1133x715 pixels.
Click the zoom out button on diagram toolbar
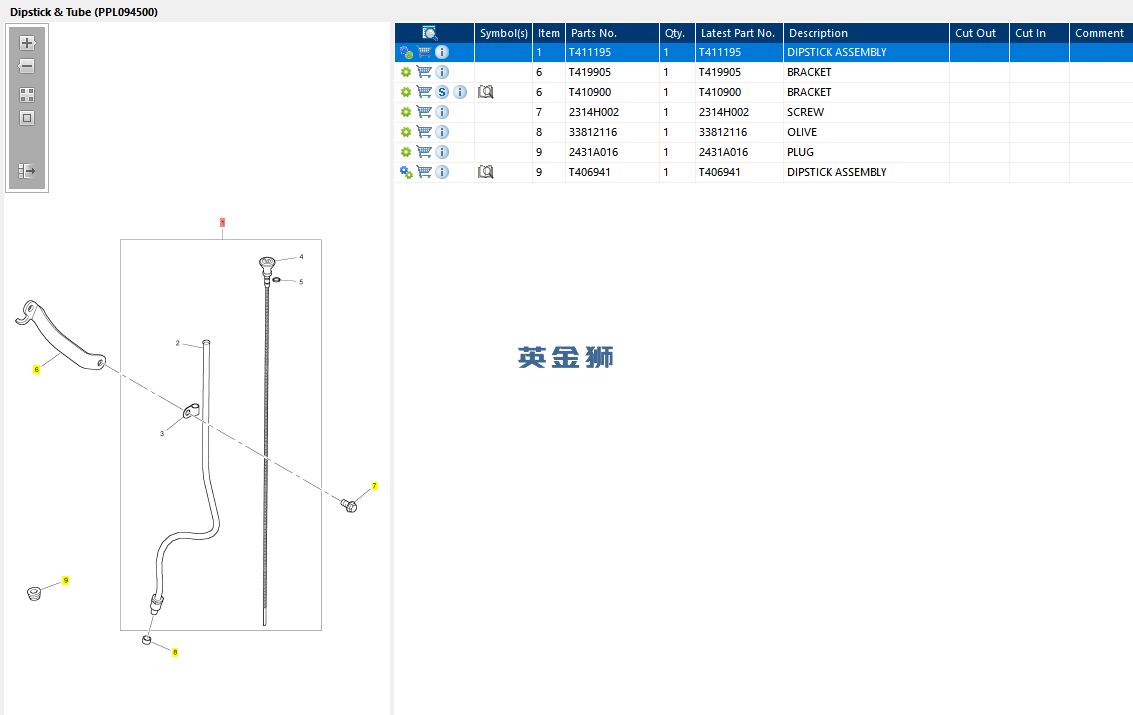[x=27, y=66]
